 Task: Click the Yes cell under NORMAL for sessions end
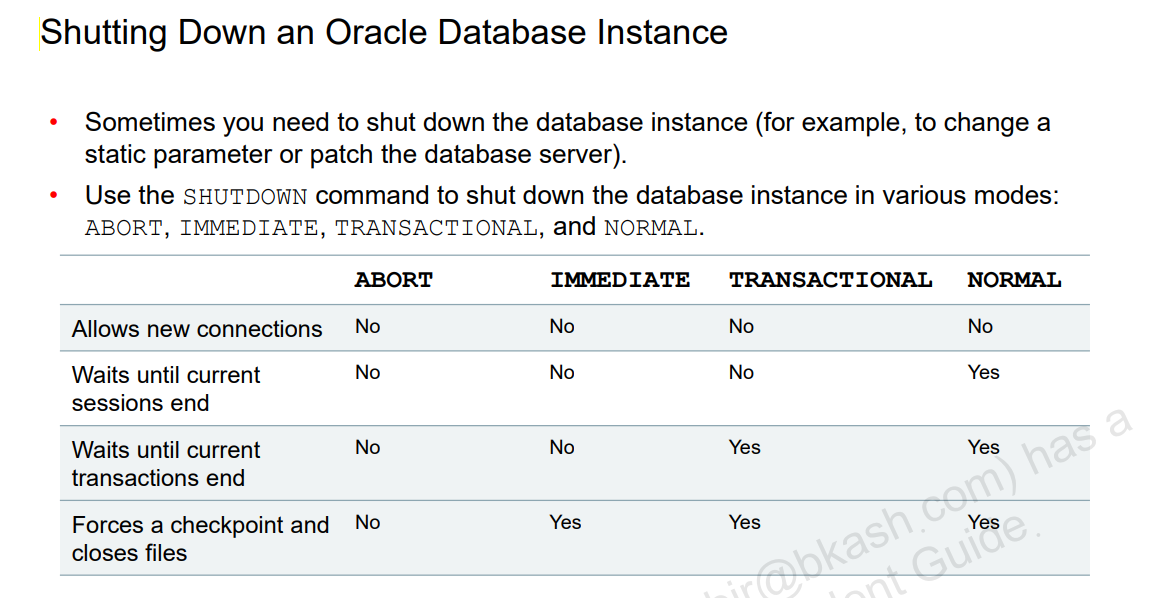tap(984, 373)
